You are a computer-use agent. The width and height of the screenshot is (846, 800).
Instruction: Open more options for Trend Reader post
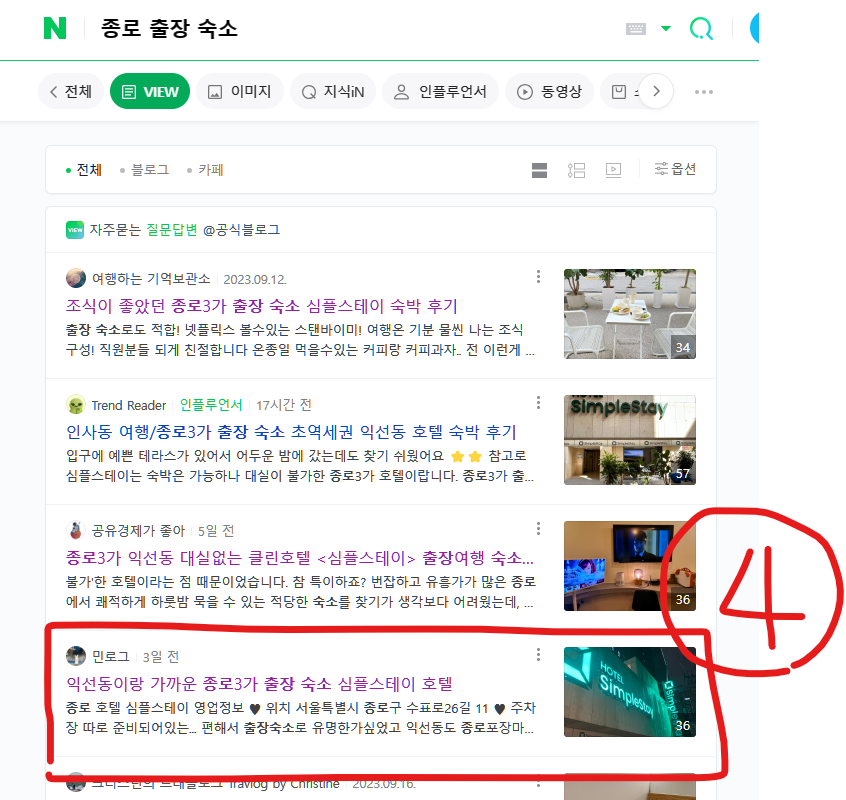[x=538, y=402]
